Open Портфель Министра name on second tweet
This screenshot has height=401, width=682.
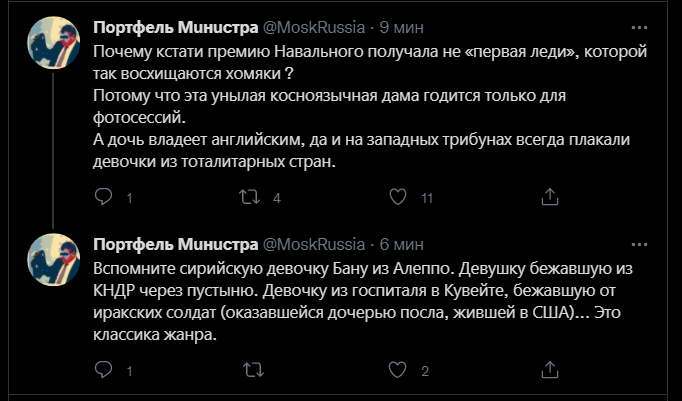176,244
